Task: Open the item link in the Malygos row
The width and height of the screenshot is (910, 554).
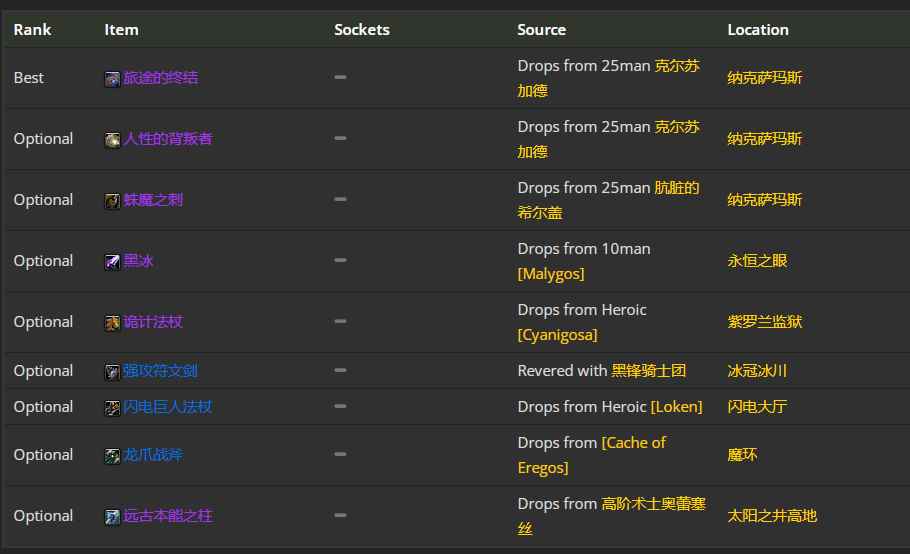Action: pyautogui.click(x=138, y=260)
